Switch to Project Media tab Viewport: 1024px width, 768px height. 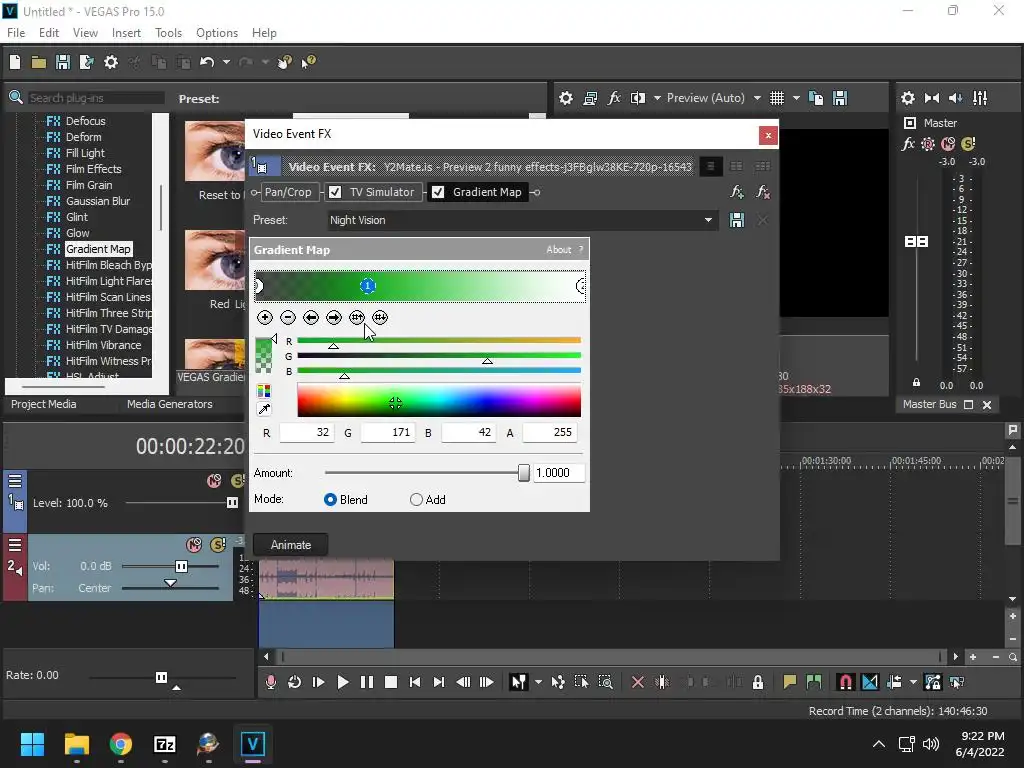pyautogui.click(x=44, y=404)
